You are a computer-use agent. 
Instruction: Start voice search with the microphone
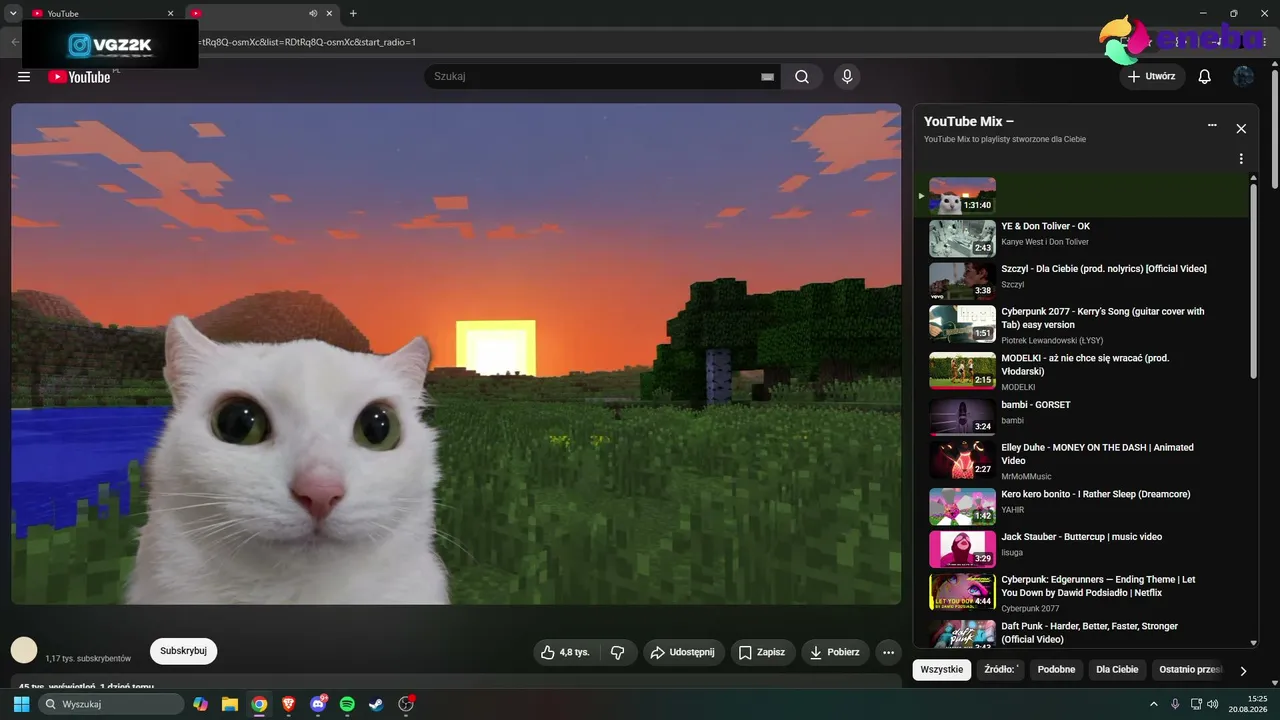click(x=847, y=77)
